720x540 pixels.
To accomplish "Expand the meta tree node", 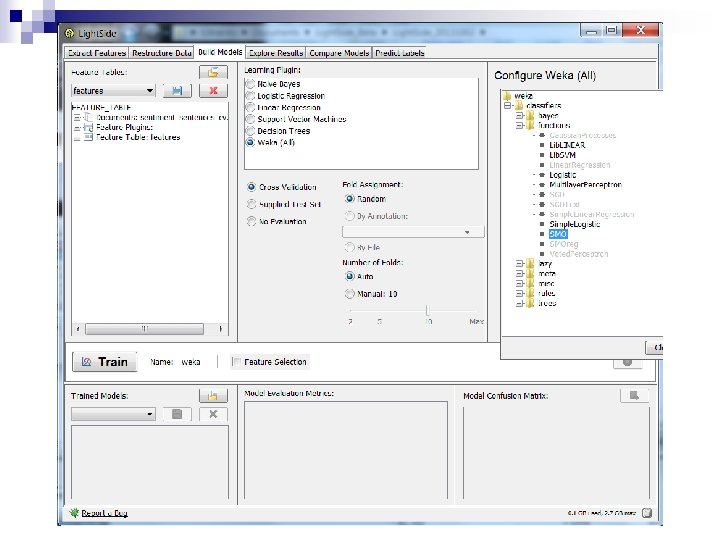I will pos(519,274).
